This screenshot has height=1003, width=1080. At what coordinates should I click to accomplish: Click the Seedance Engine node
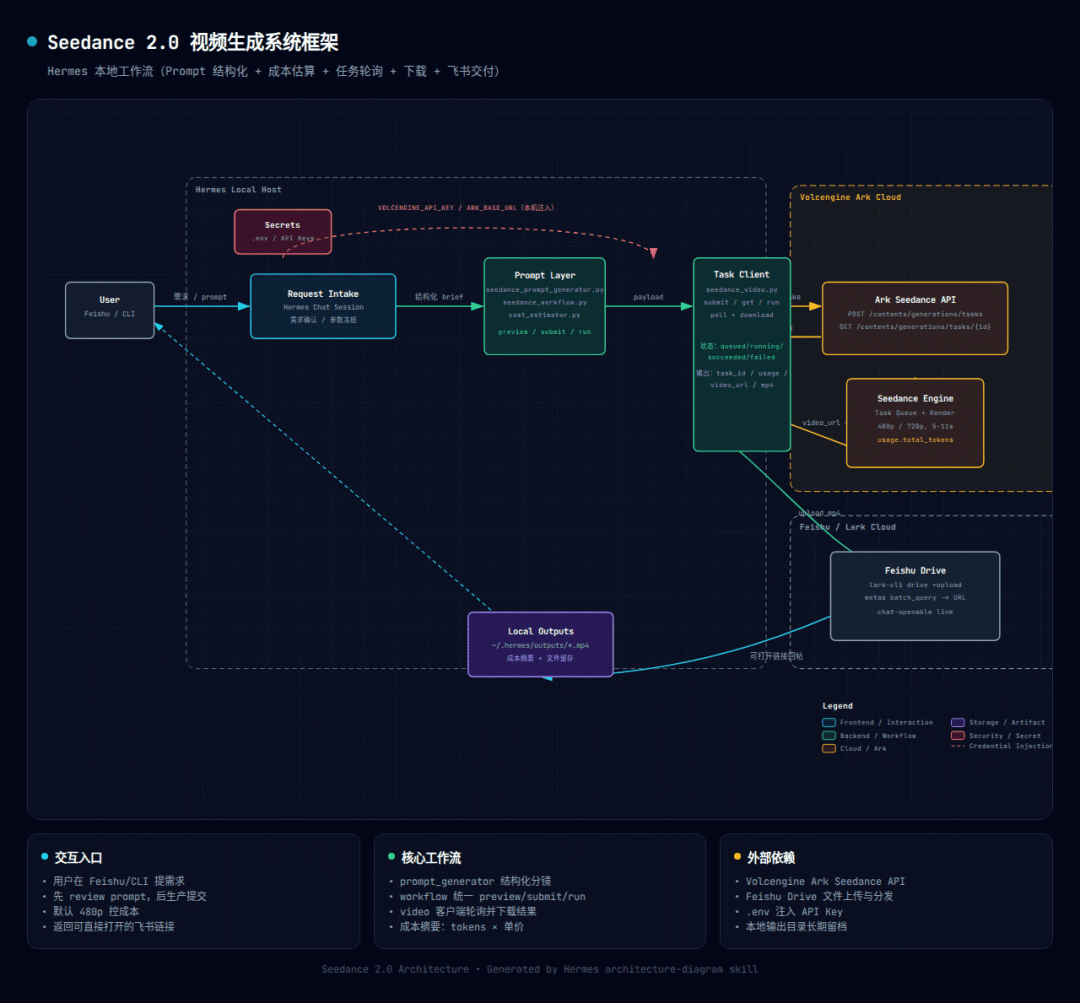click(x=914, y=422)
